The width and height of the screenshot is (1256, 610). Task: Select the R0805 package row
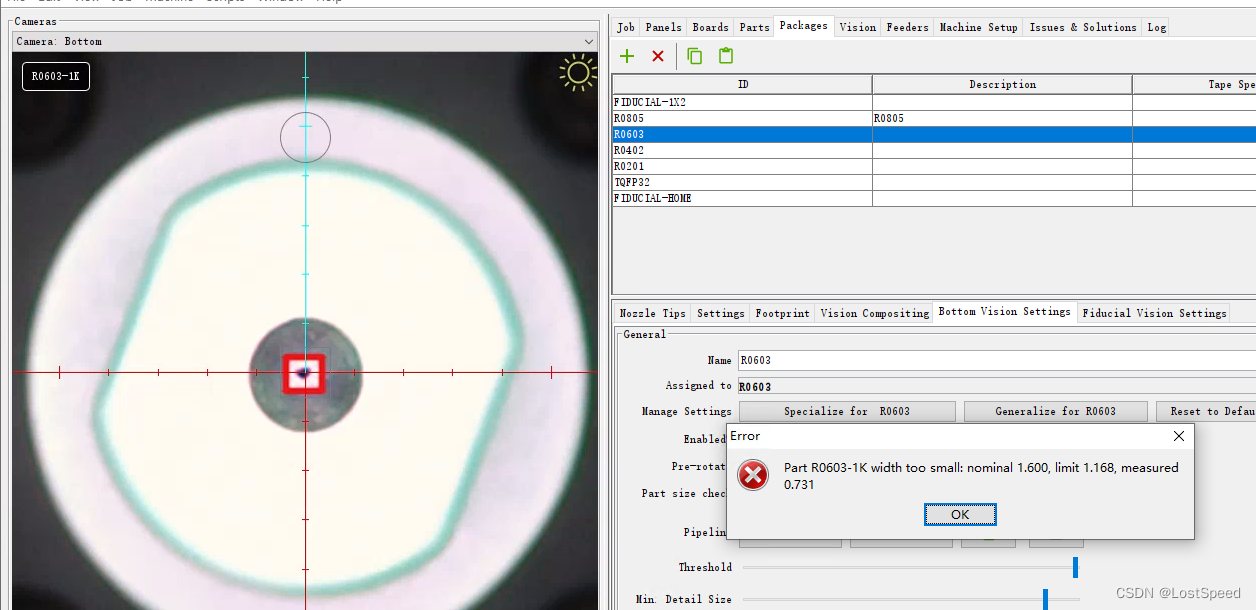click(934, 118)
